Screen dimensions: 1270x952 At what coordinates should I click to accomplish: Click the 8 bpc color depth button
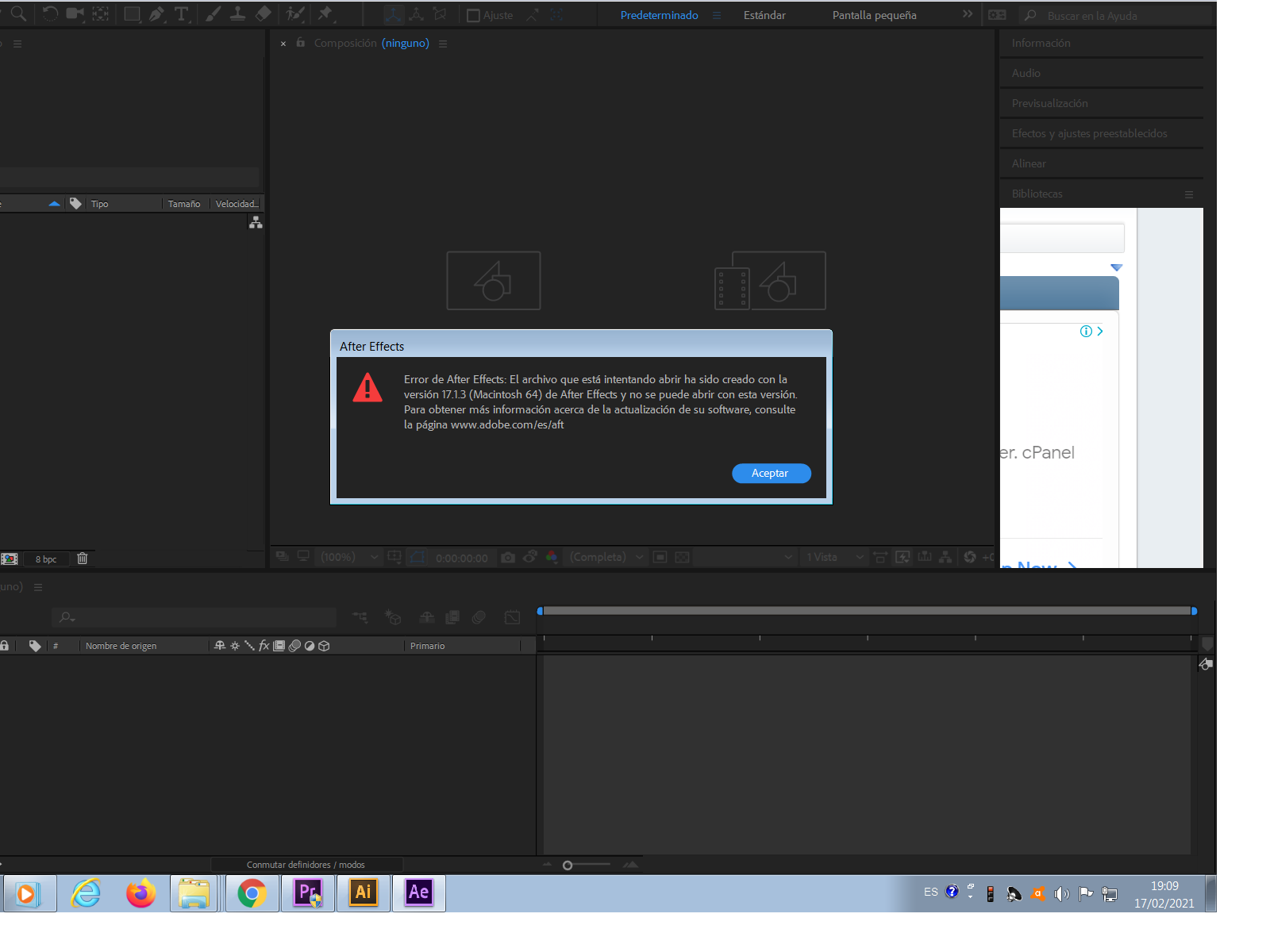pyautogui.click(x=46, y=559)
